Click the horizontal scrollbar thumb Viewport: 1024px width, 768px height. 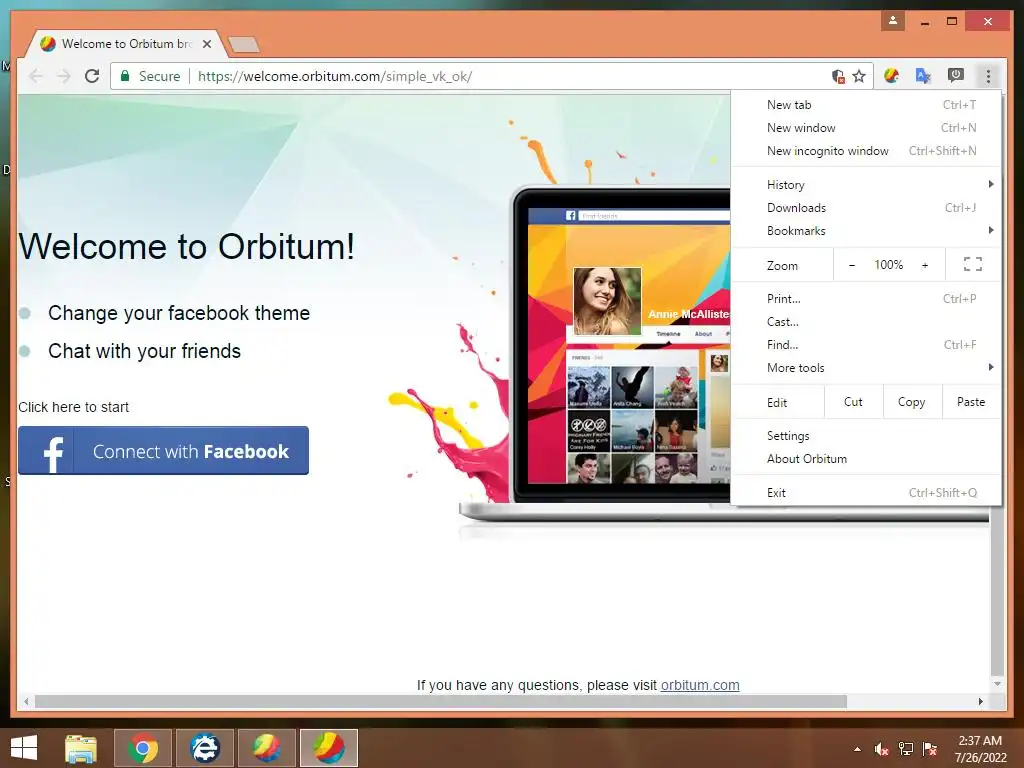coord(441,701)
